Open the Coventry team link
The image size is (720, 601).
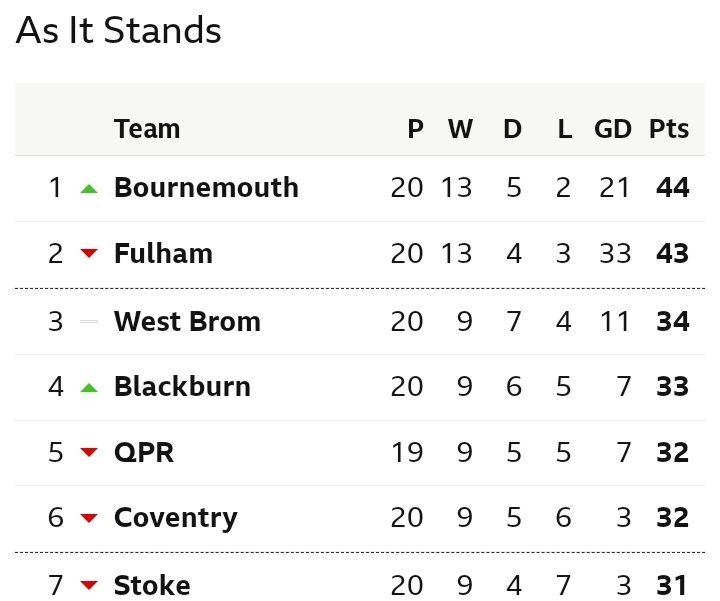176,518
